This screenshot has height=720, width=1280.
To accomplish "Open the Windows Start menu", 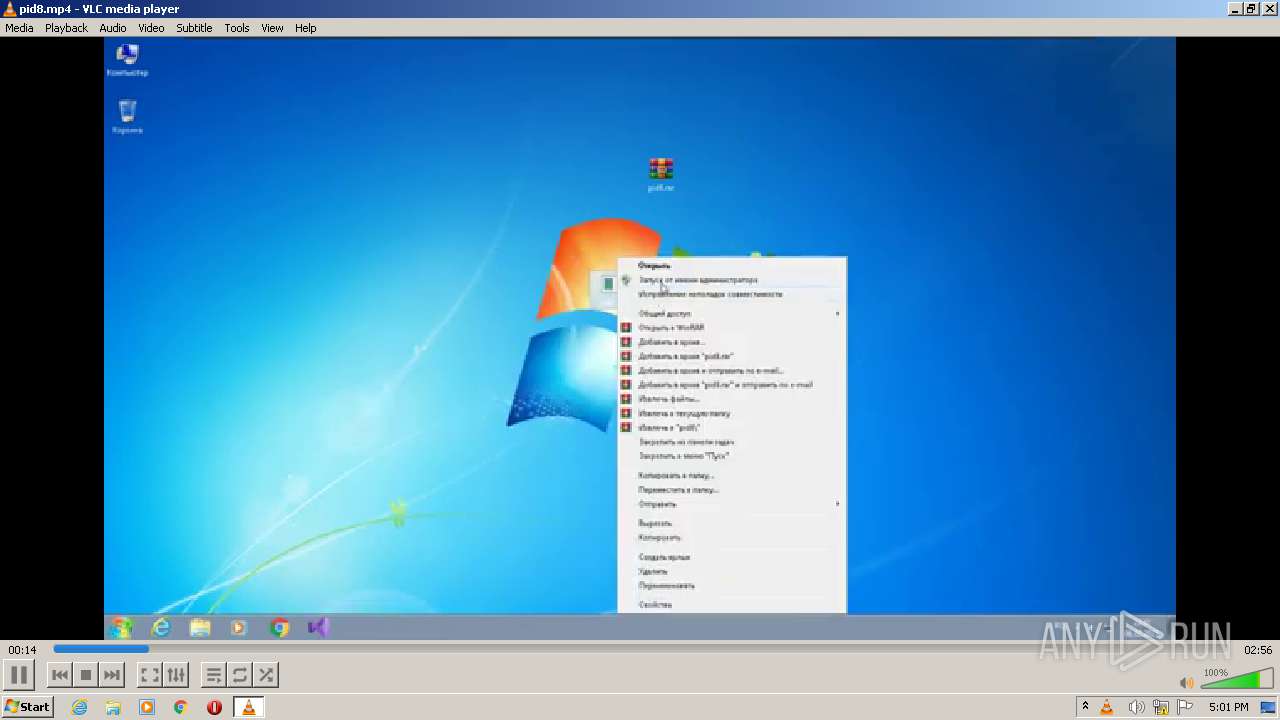I will [27, 707].
